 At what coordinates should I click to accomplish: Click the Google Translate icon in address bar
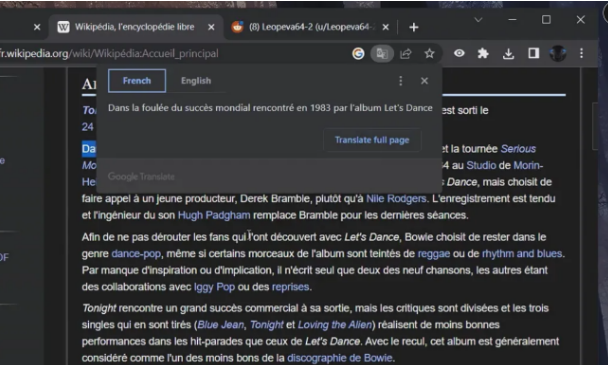coord(382,53)
